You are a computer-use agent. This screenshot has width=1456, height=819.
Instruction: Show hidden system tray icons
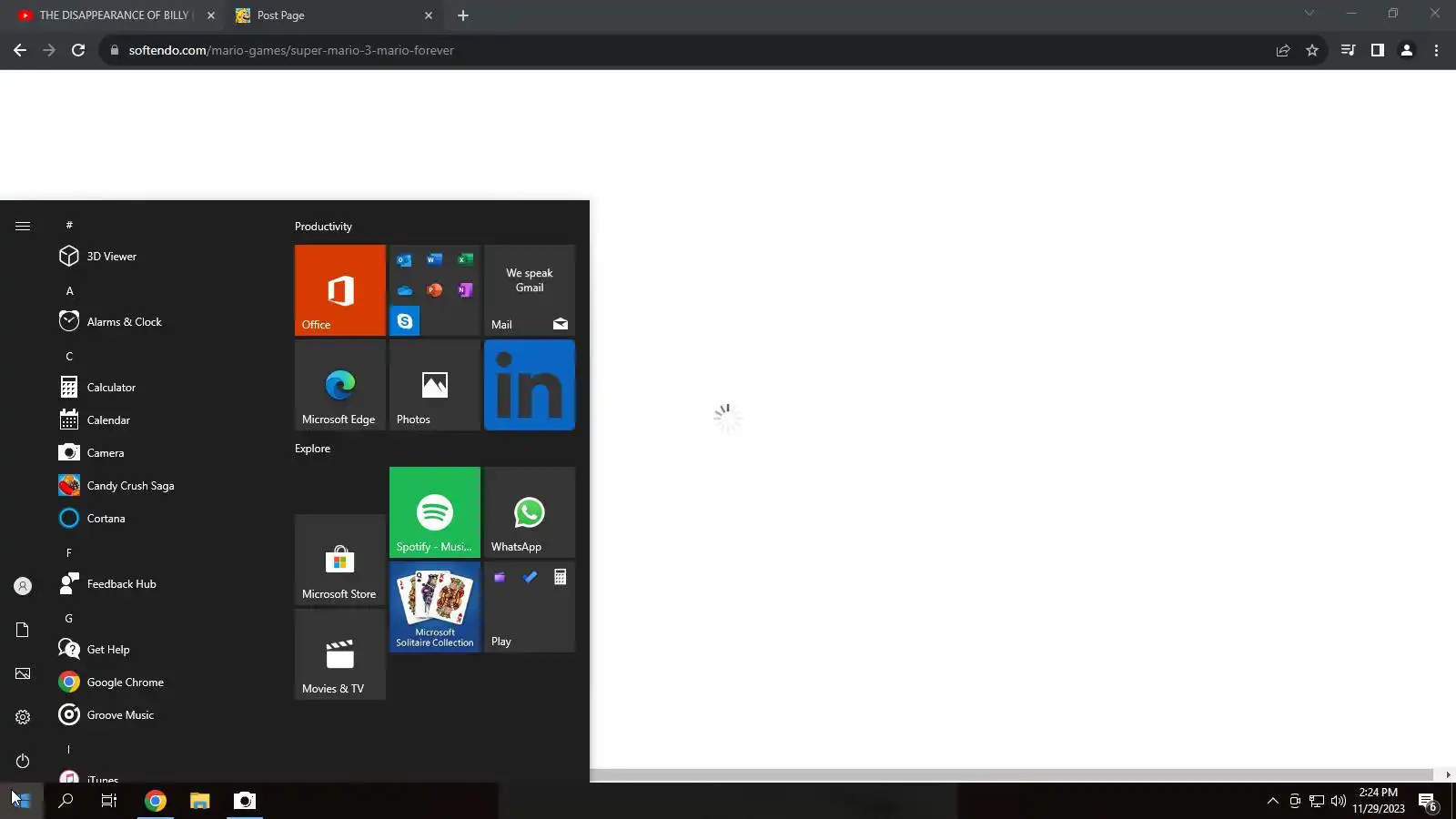1273,801
